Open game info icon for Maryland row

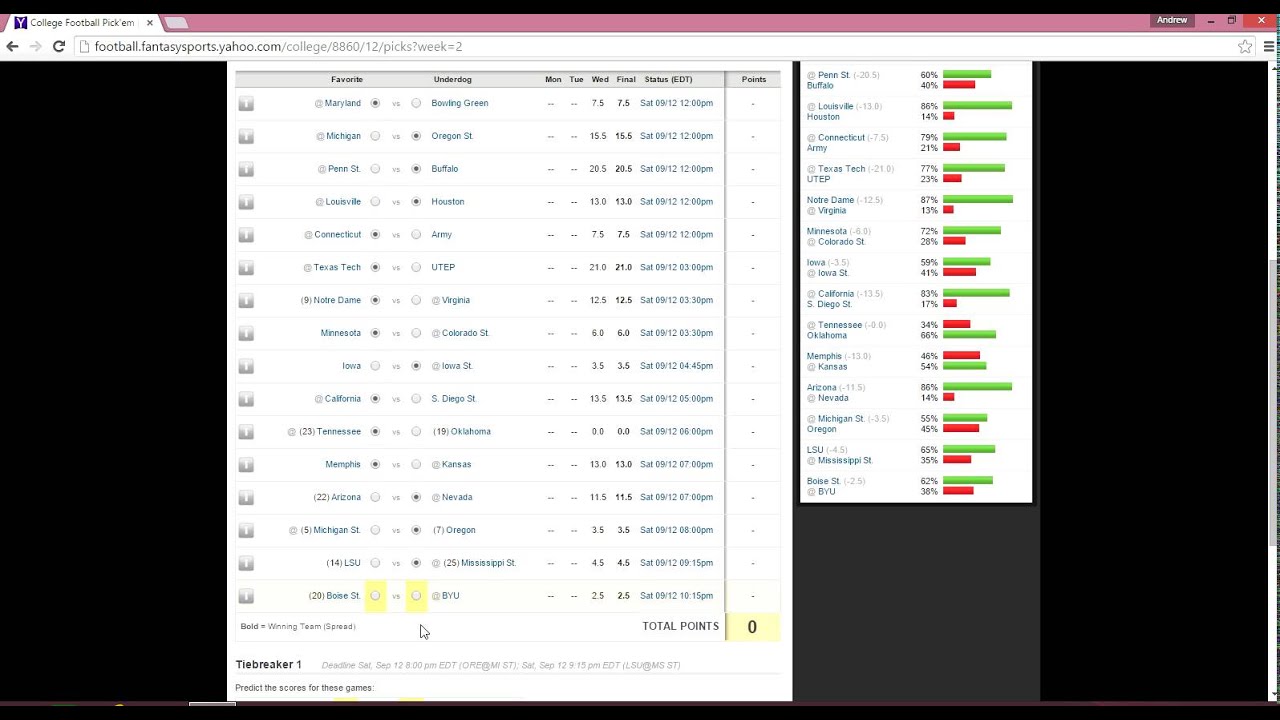[x=246, y=103]
